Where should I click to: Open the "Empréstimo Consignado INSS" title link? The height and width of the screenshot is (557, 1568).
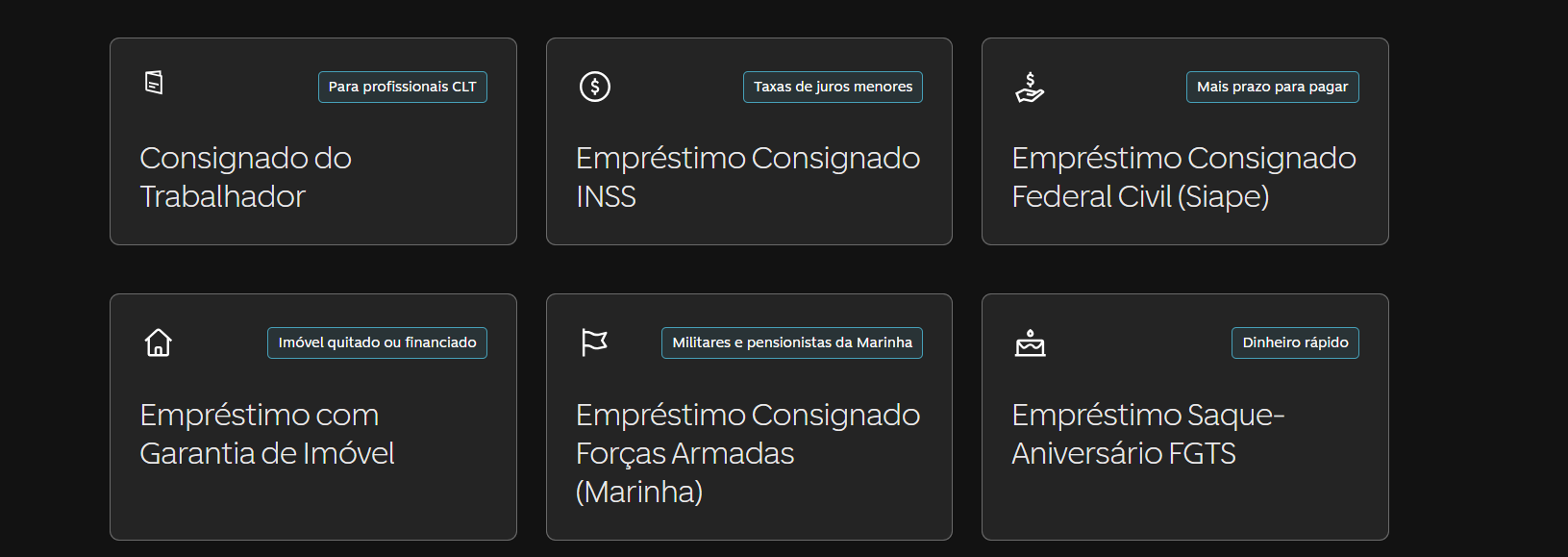(747, 177)
